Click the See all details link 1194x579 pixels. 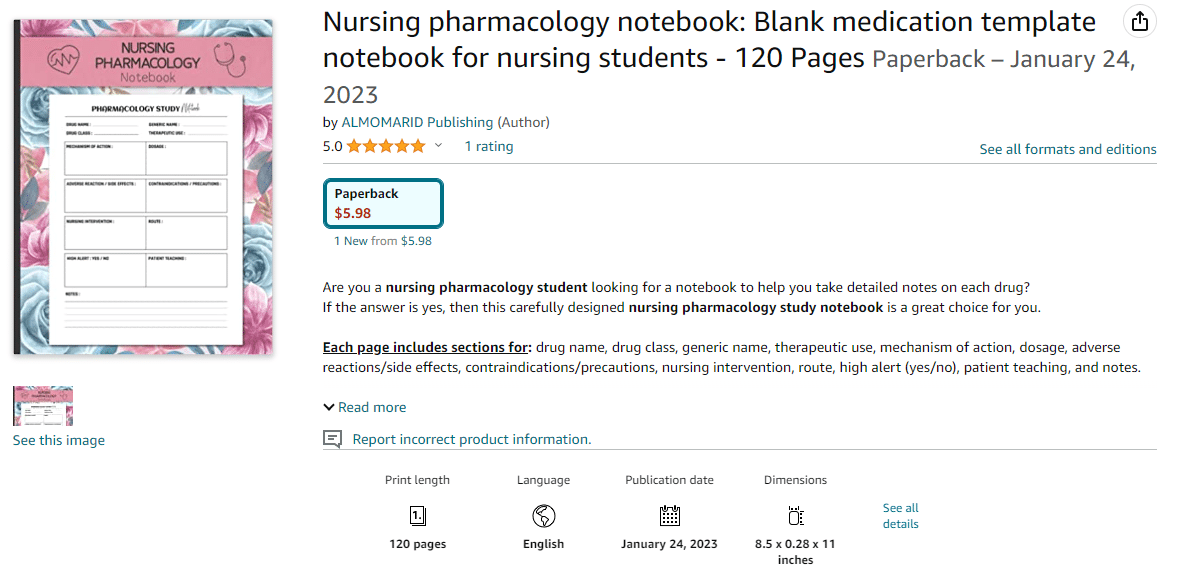click(x=901, y=516)
